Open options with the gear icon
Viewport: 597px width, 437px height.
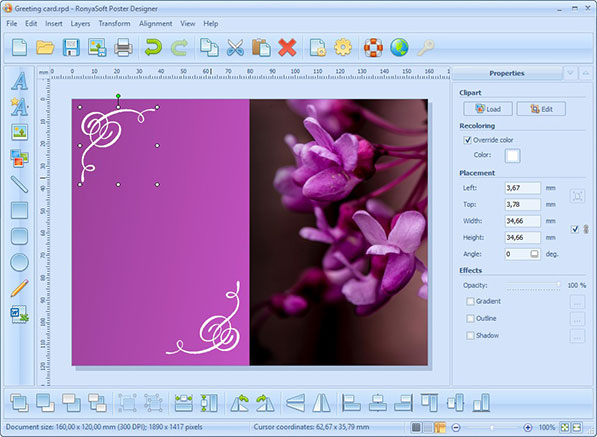343,48
